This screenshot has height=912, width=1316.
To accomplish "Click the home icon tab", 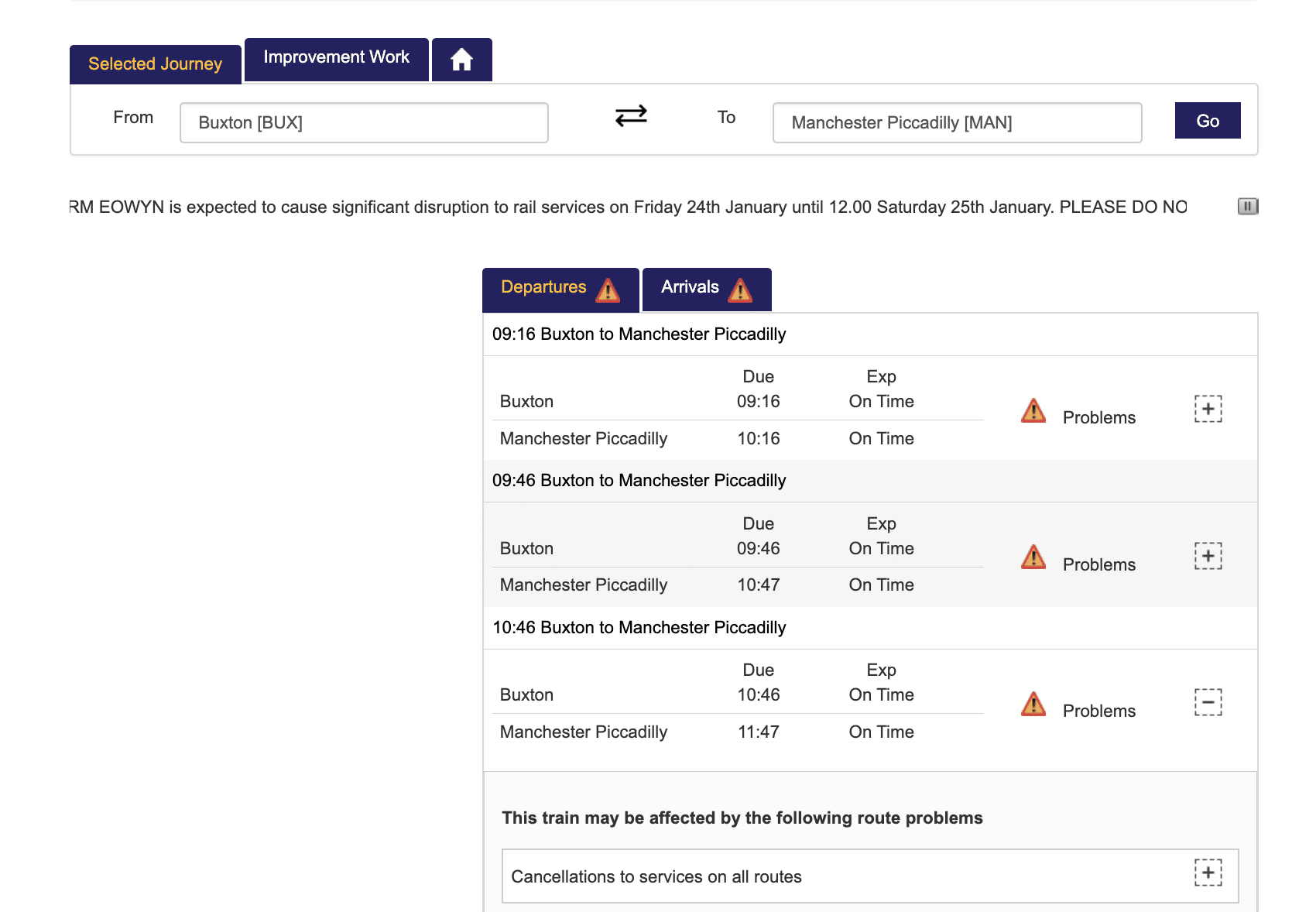I will 461,60.
